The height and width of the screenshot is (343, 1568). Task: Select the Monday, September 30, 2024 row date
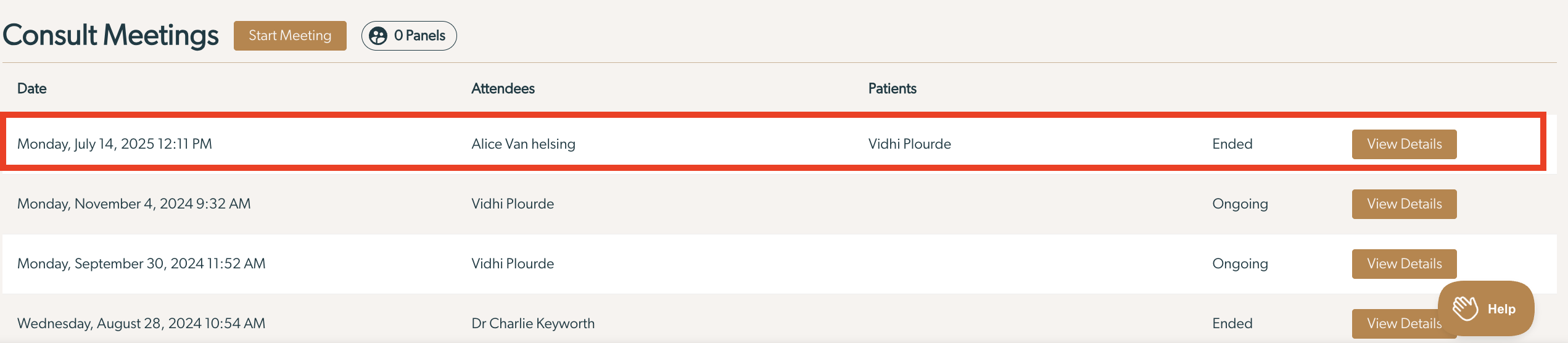pyautogui.click(x=141, y=263)
